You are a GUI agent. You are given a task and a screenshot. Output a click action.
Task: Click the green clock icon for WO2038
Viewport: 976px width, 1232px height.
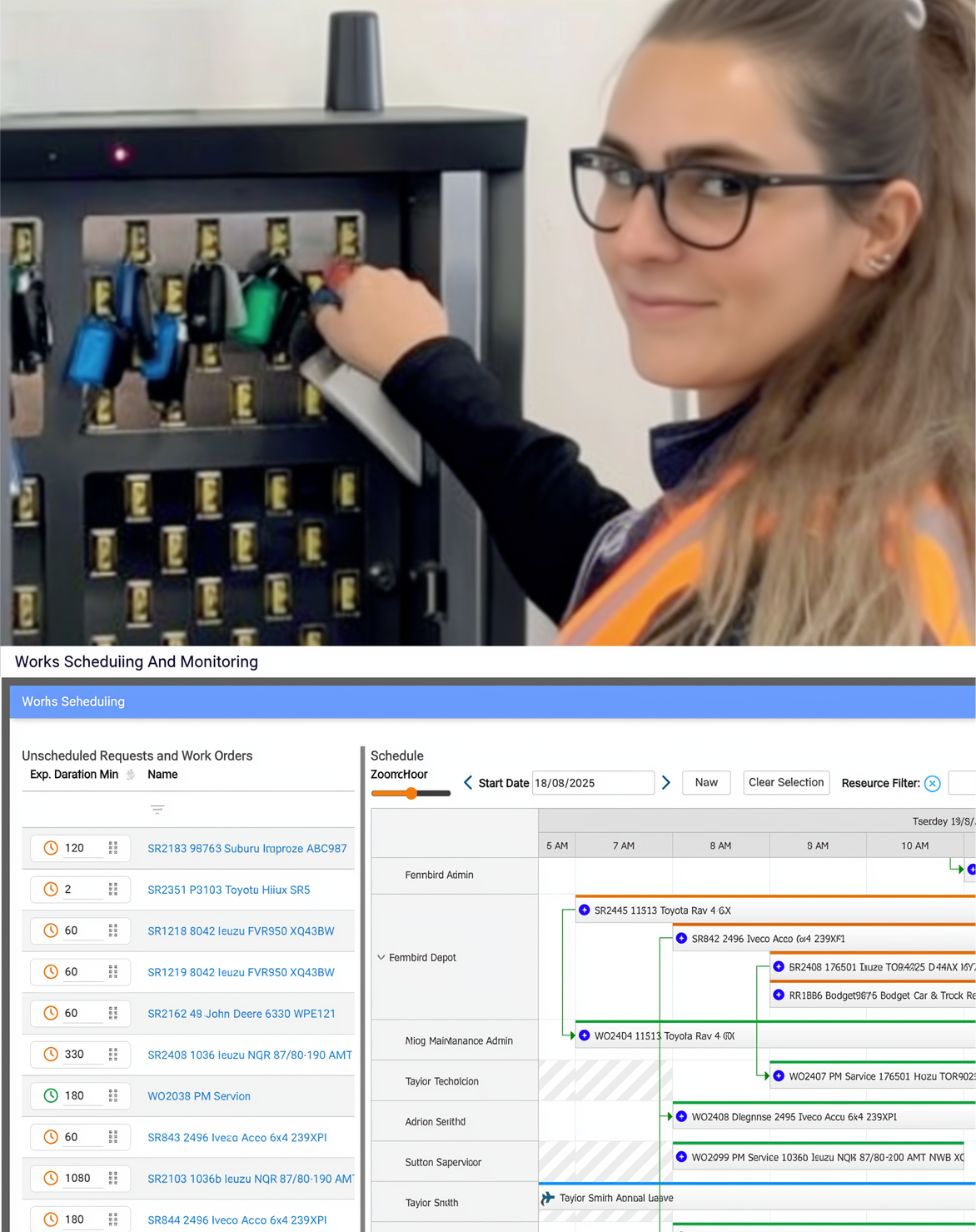(x=51, y=1096)
